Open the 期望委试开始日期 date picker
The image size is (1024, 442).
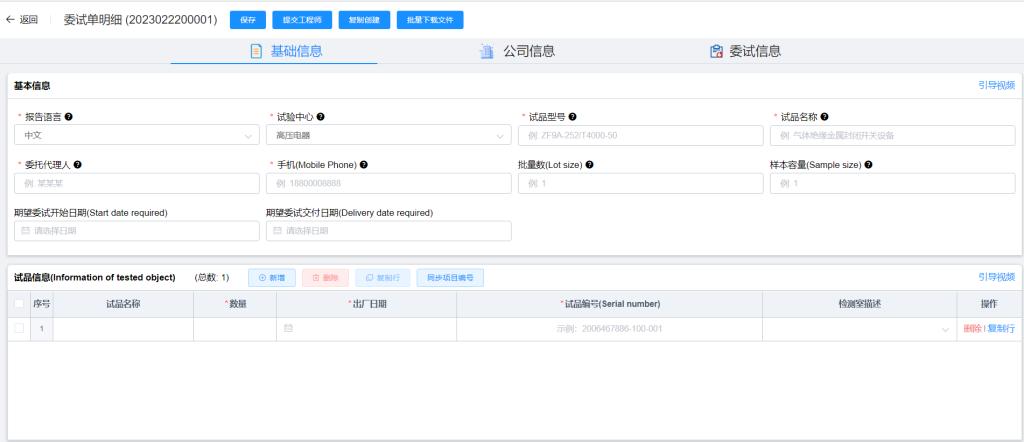point(136,231)
